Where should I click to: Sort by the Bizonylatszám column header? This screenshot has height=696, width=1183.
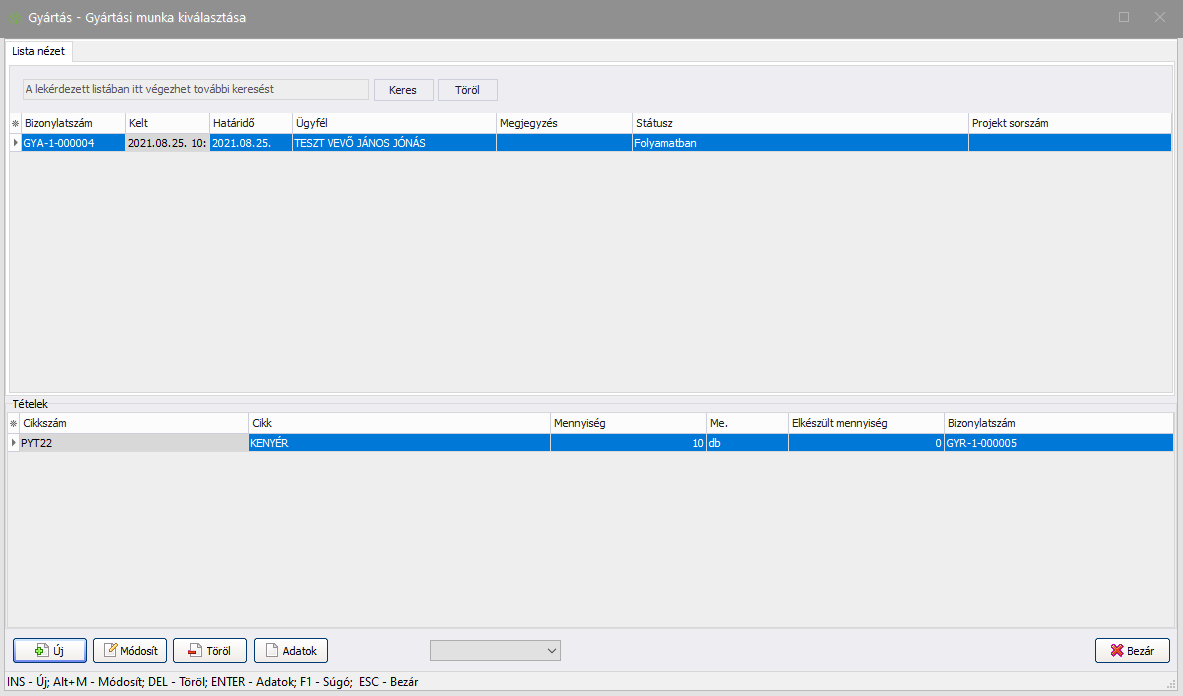pos(72,123)
